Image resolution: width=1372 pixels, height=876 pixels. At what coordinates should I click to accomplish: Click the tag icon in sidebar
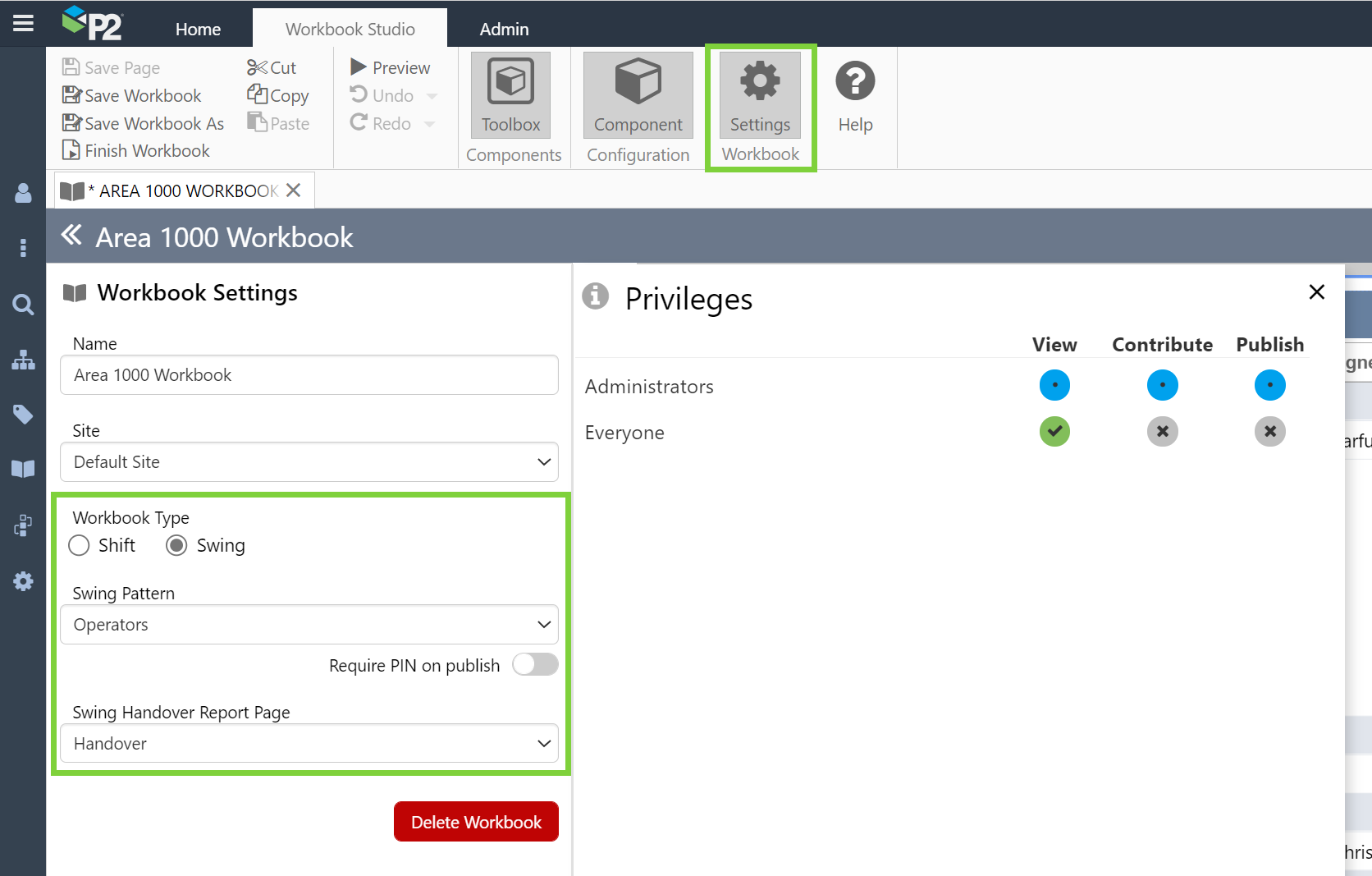[x=23, y=415]
